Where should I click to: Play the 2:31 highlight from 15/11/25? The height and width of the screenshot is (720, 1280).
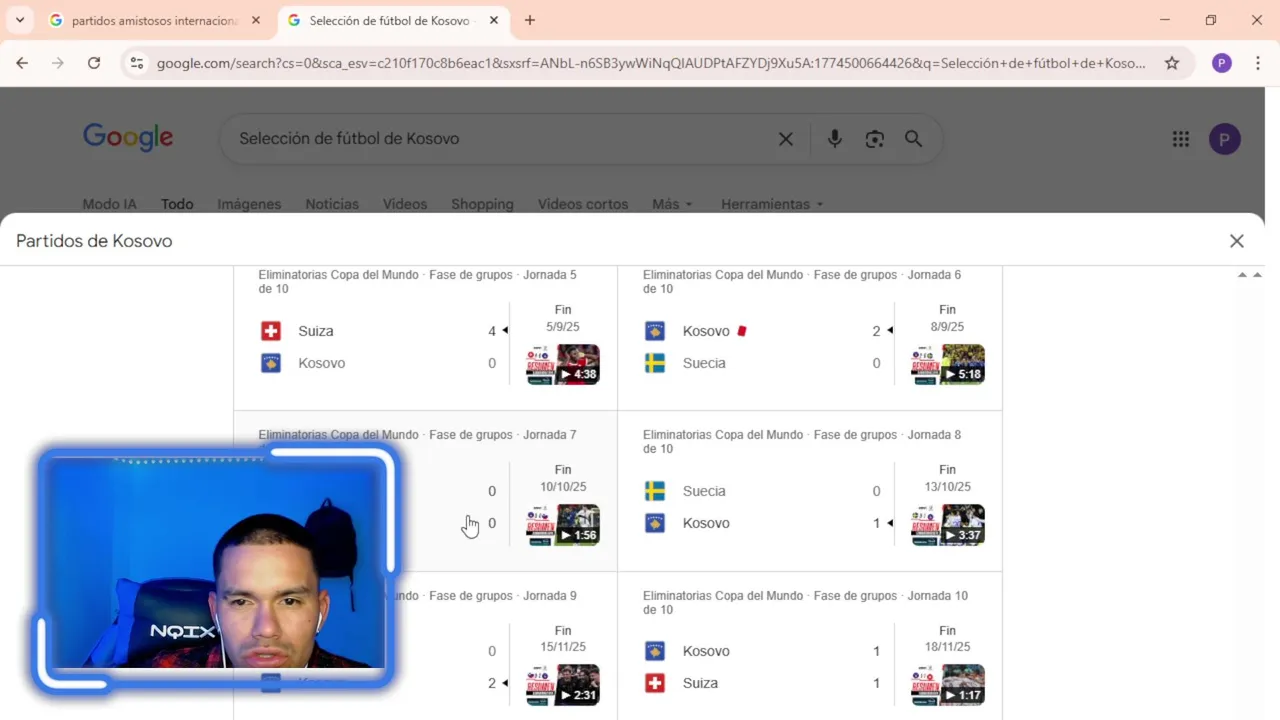[563, 685]
